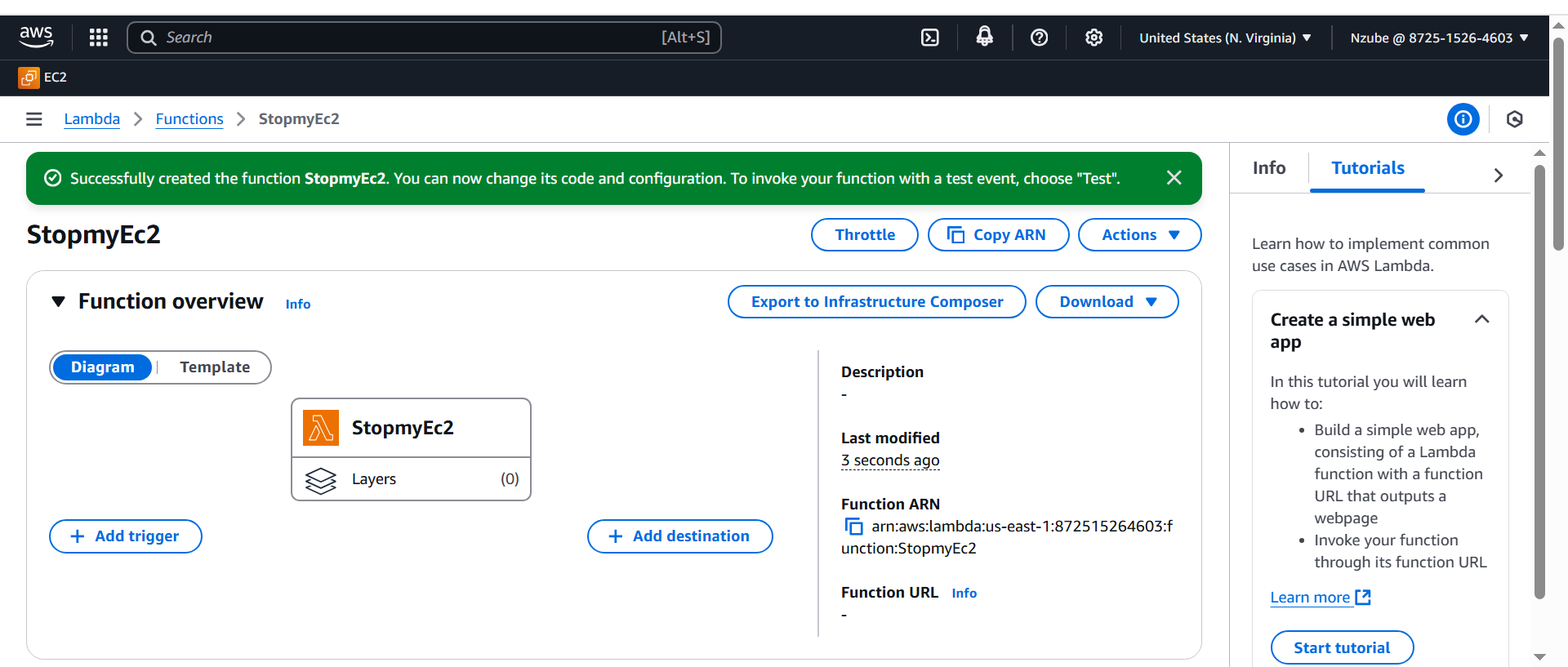Open the Download dropdown
Viewport: 1568px width, 667px height.
tap(1107, 302)
